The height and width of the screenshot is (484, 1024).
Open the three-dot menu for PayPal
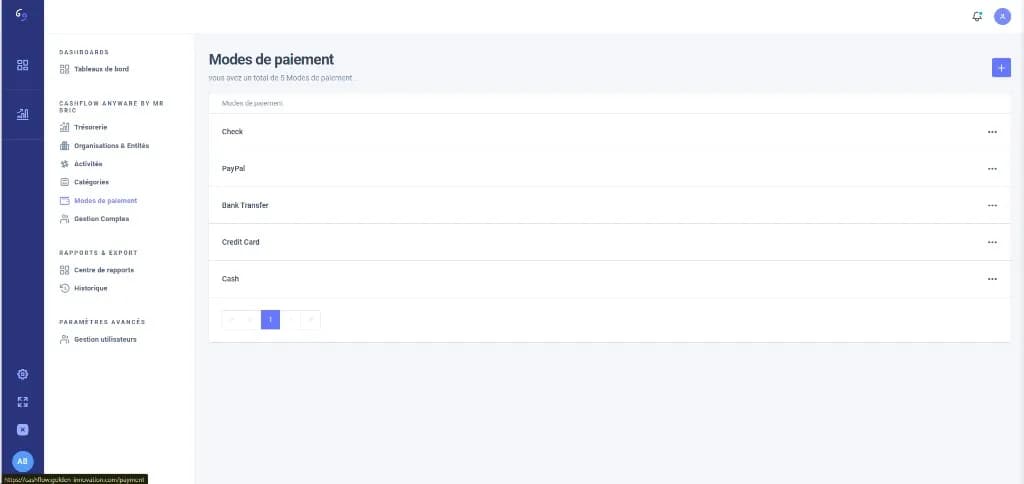992,169
